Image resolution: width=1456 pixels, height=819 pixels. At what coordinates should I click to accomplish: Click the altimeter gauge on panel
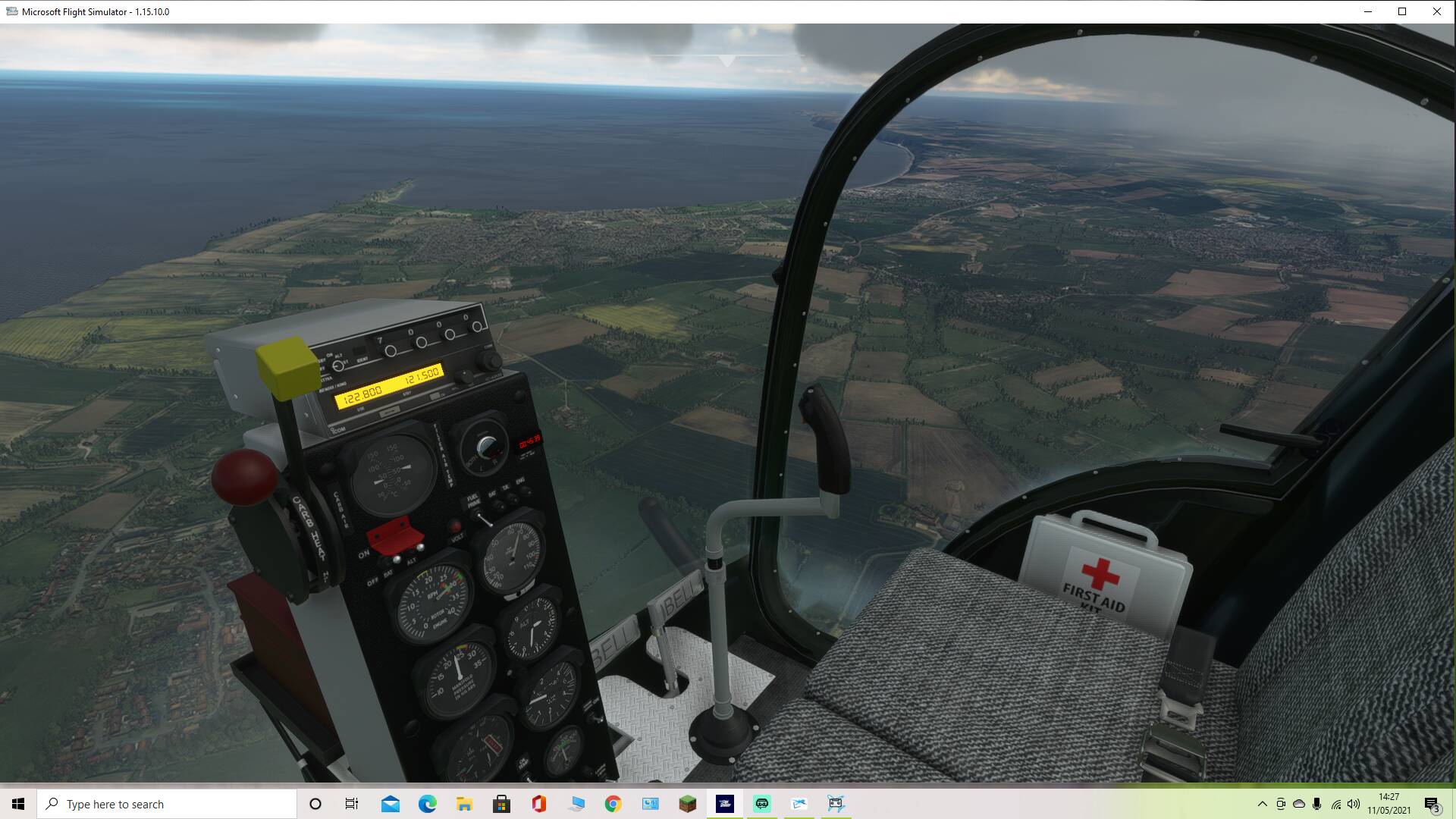[530, 629]
